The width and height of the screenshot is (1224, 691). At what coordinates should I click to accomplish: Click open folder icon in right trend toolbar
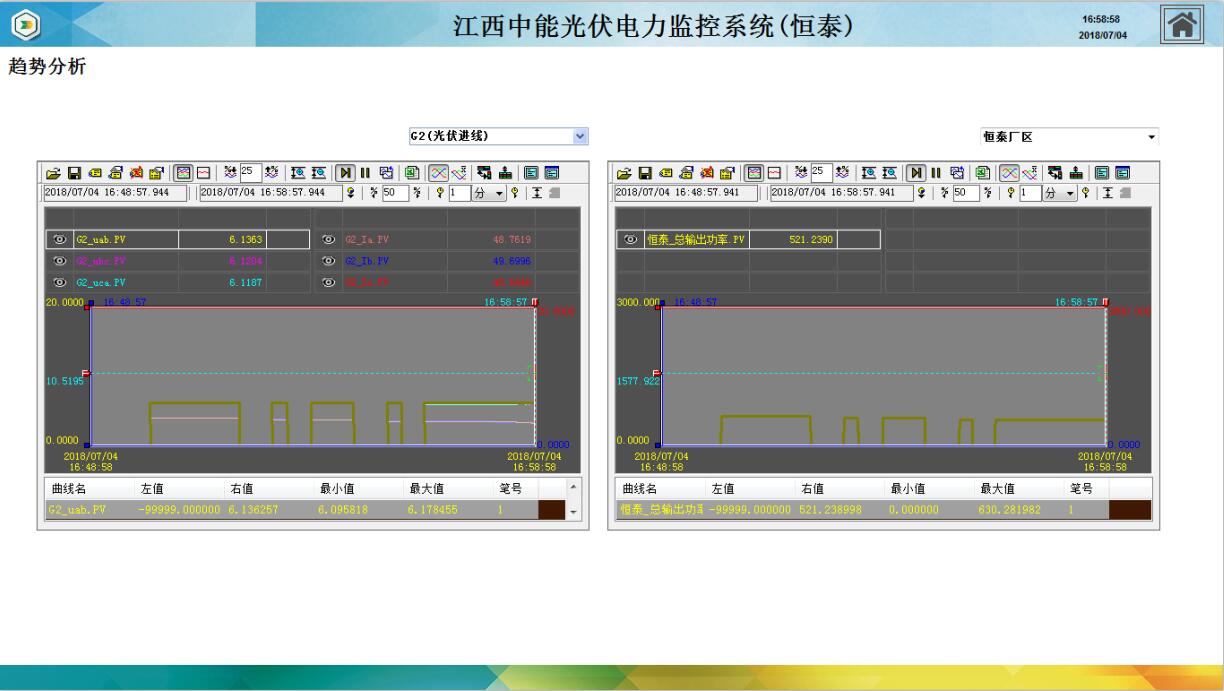[624, 172]
